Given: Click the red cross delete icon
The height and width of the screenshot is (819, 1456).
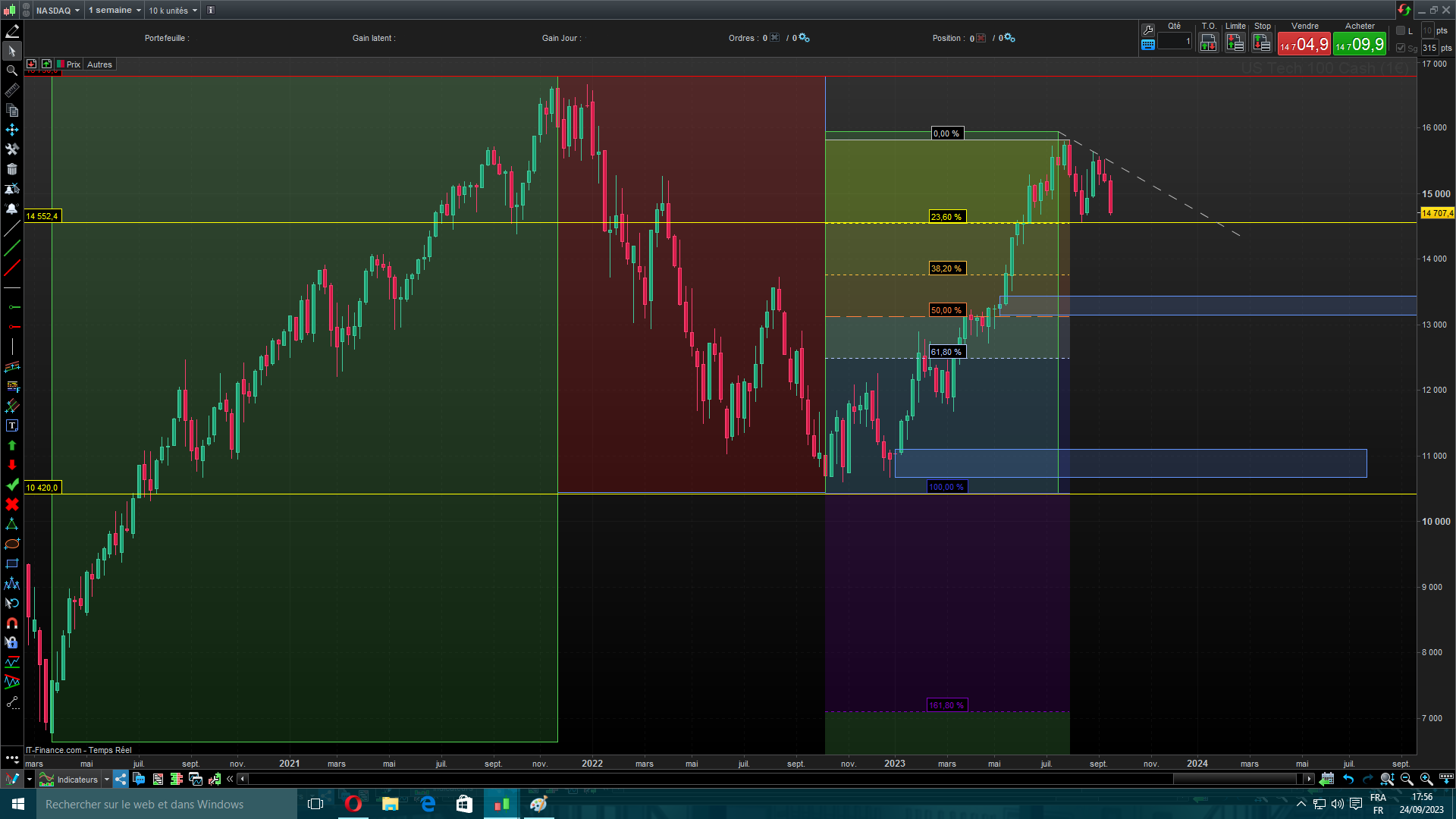Looking at the screenshot, I should pyautogui.click(x=12, y=504).
